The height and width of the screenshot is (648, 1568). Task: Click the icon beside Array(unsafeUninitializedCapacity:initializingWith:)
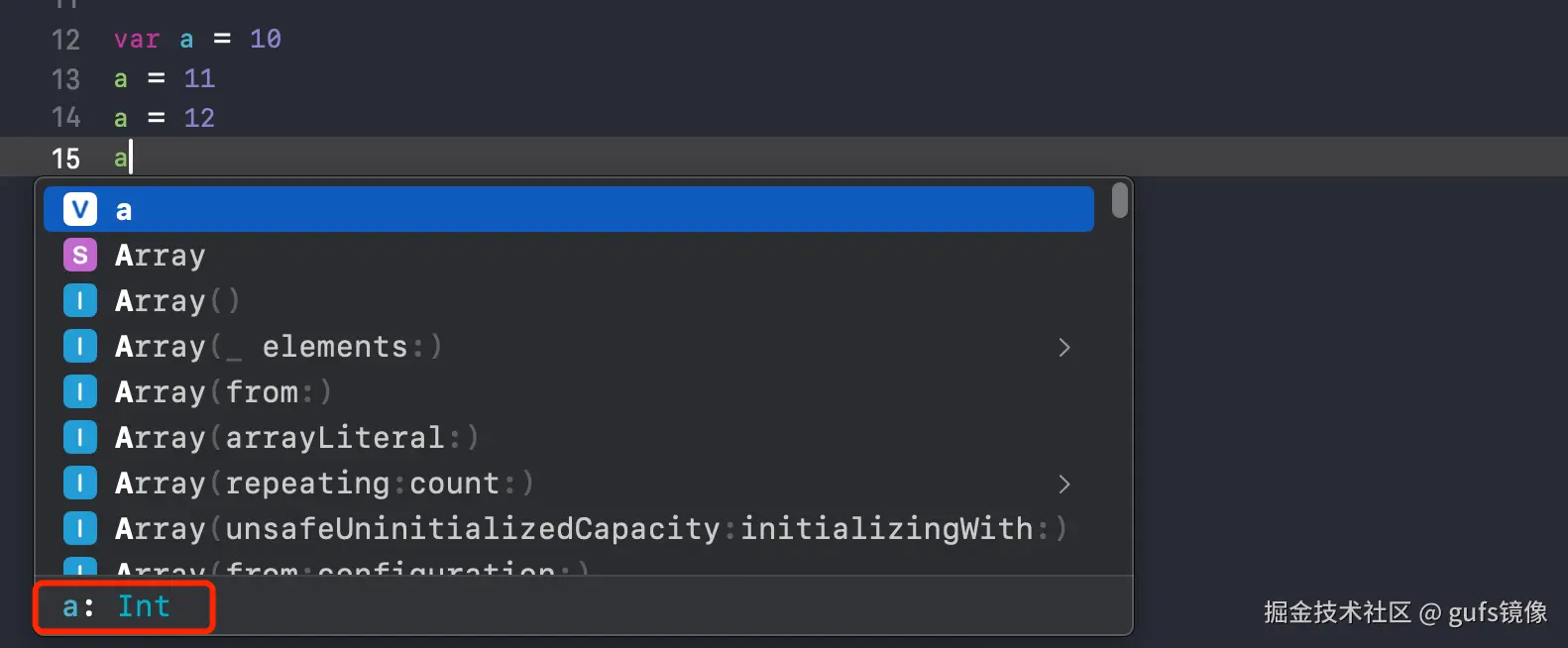click(80, 528)
